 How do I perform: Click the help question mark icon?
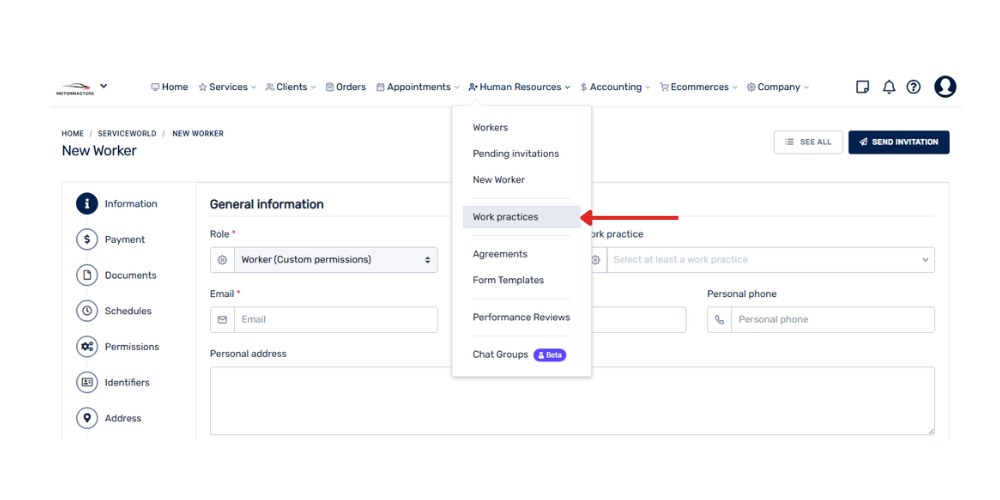914,87
